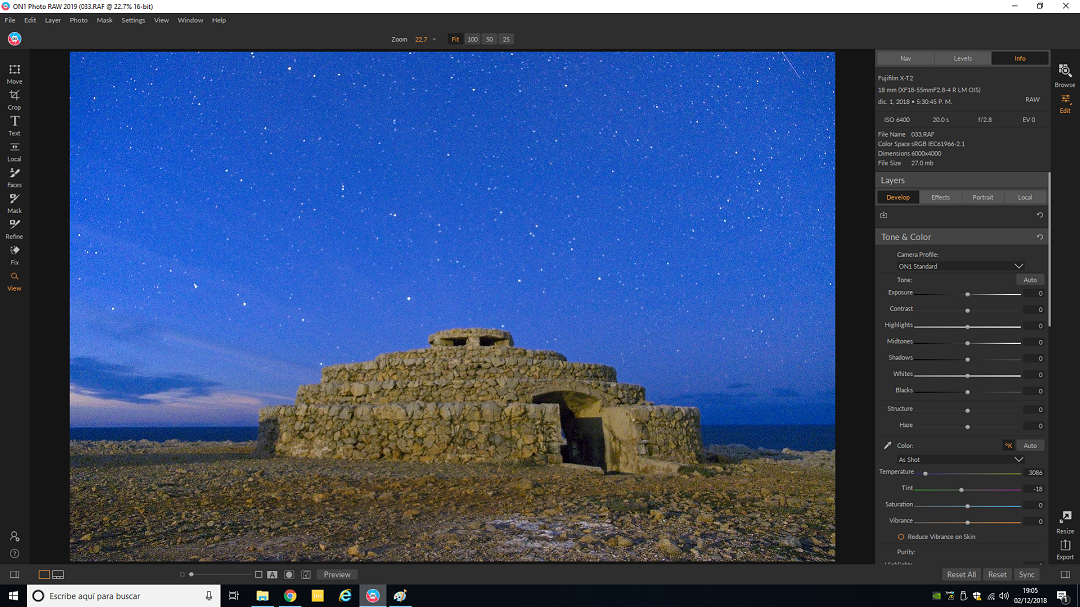Click the Exposure slider handle

pyautogui.click(x=967, y=294)
